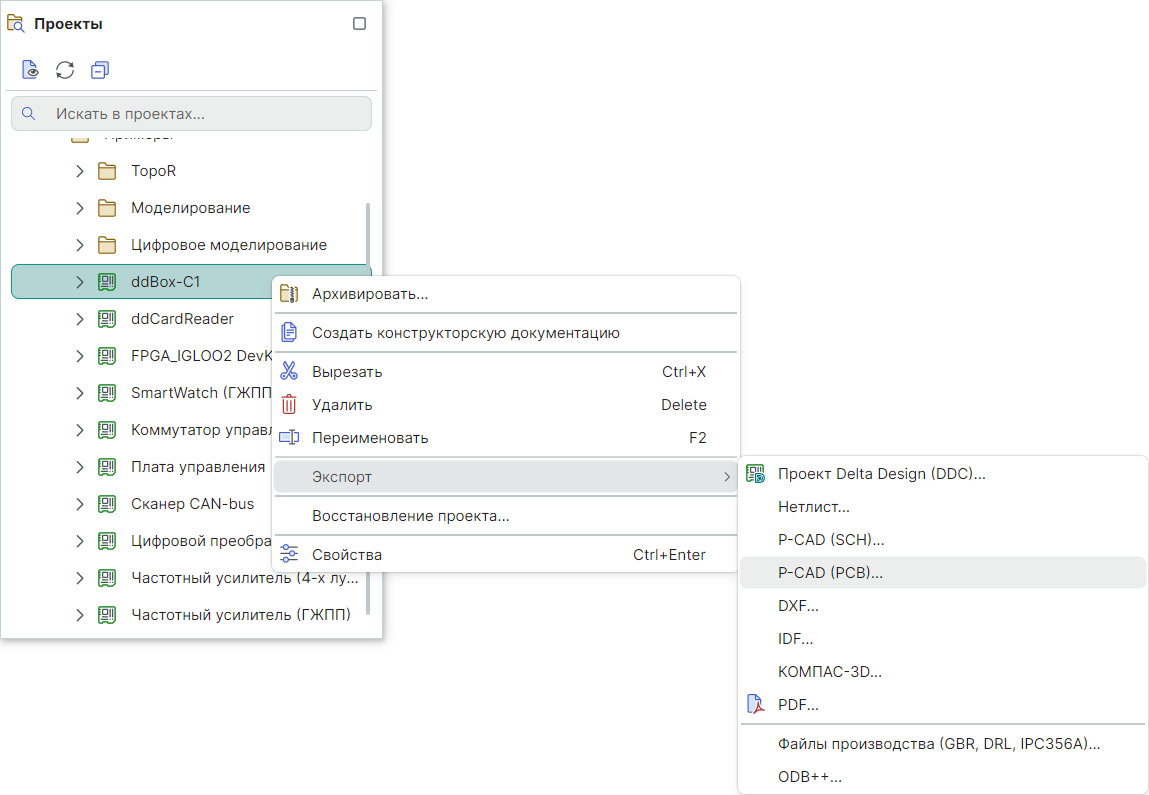This screenshot has height=795, width=1149.
Task: Expand the Моделирование folder
Action: click(80, 208)
